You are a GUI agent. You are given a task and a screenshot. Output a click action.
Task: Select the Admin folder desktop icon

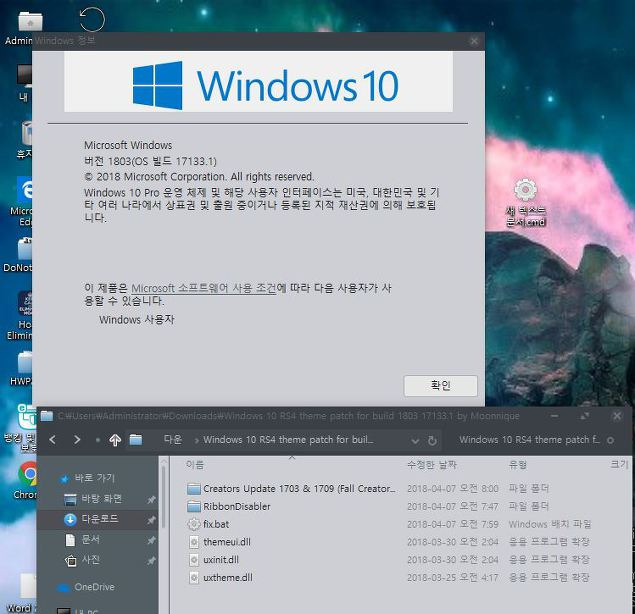click(24, 28)
